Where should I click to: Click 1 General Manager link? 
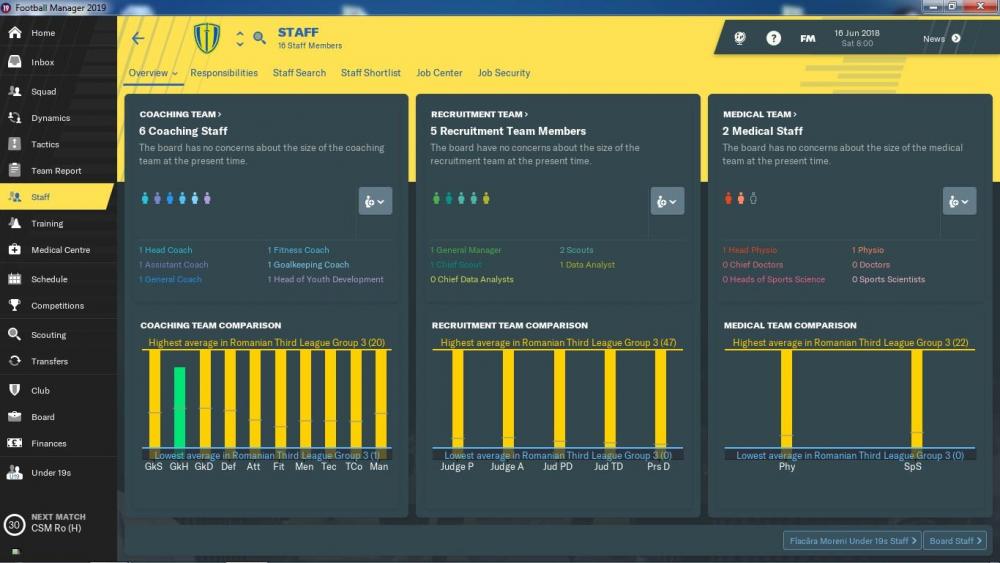click(466, 250)
